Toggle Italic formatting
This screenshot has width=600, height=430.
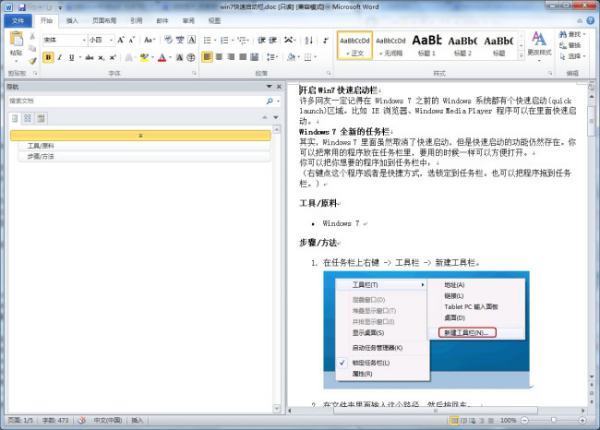point(60,57)
